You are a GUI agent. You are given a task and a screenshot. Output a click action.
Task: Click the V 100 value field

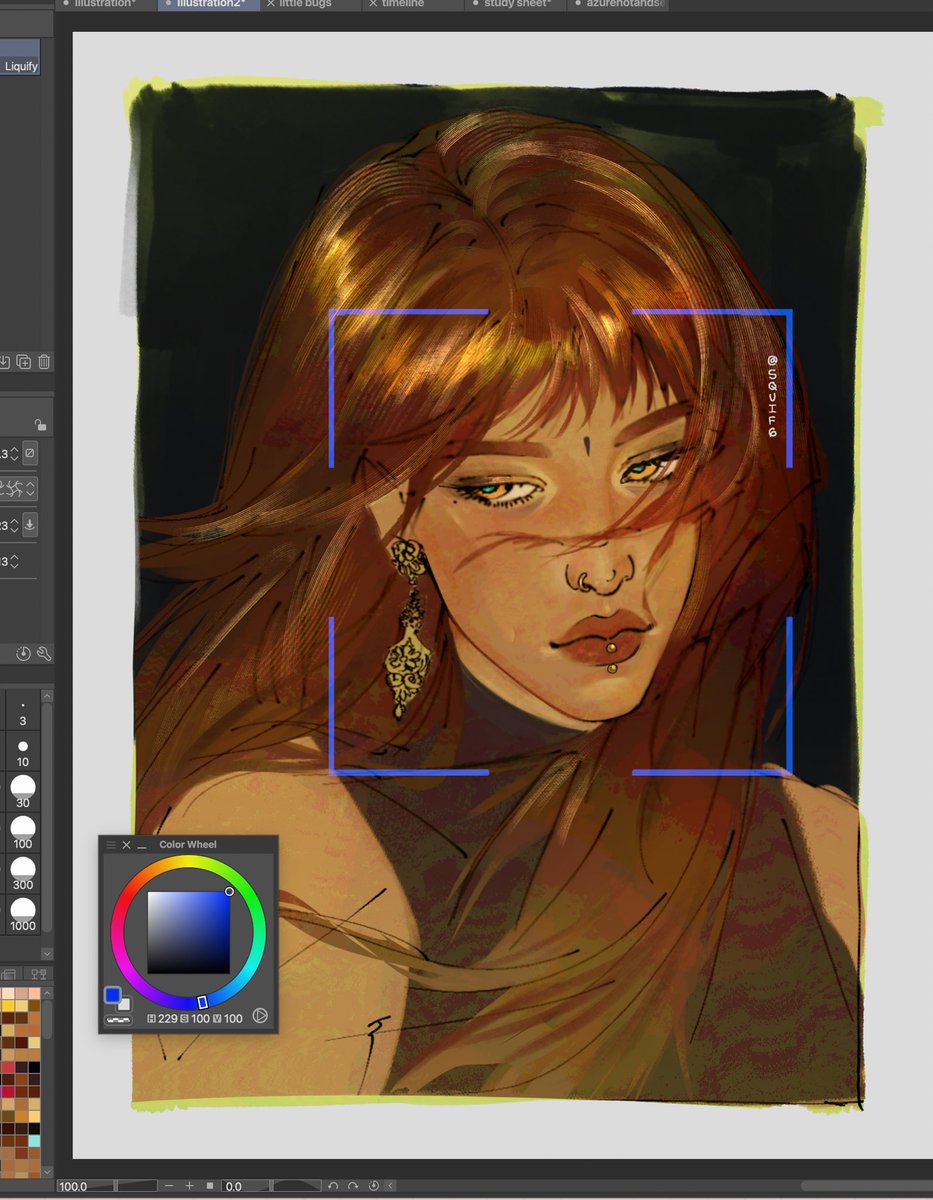(x=227, y=1018)
